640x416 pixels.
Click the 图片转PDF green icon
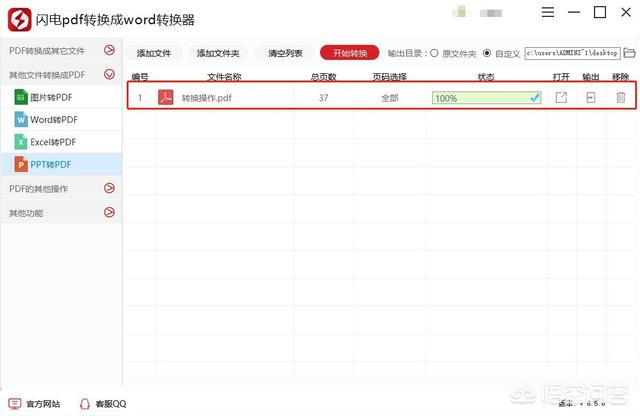[x=21, y=97]
